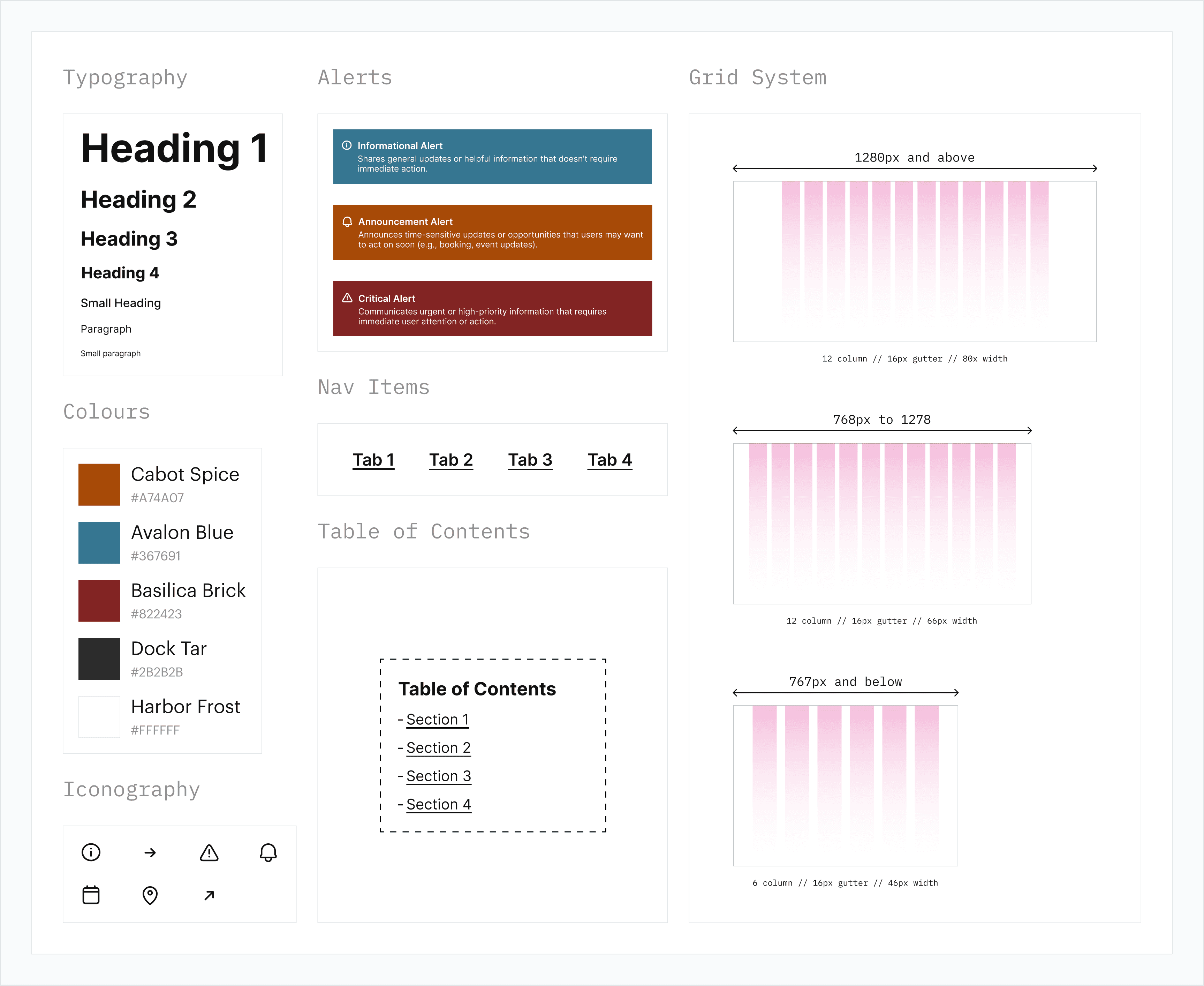Viewport: 1204px width, 986px height.
Task: Pick the Cabot Spice colour swatch
Action: pyautogui.click(x=99, y=484)
